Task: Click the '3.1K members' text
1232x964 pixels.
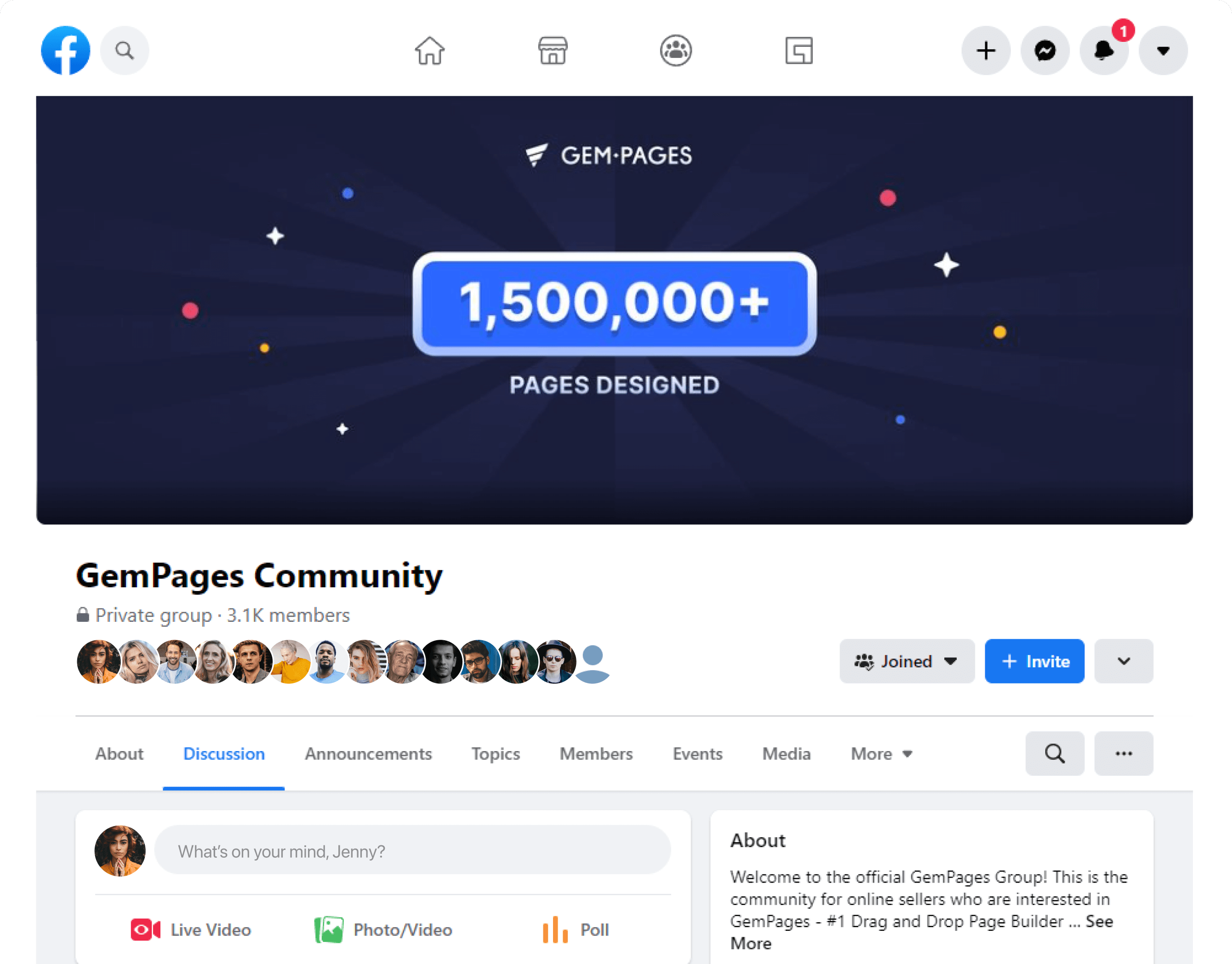Action: [x=288, y=615]
